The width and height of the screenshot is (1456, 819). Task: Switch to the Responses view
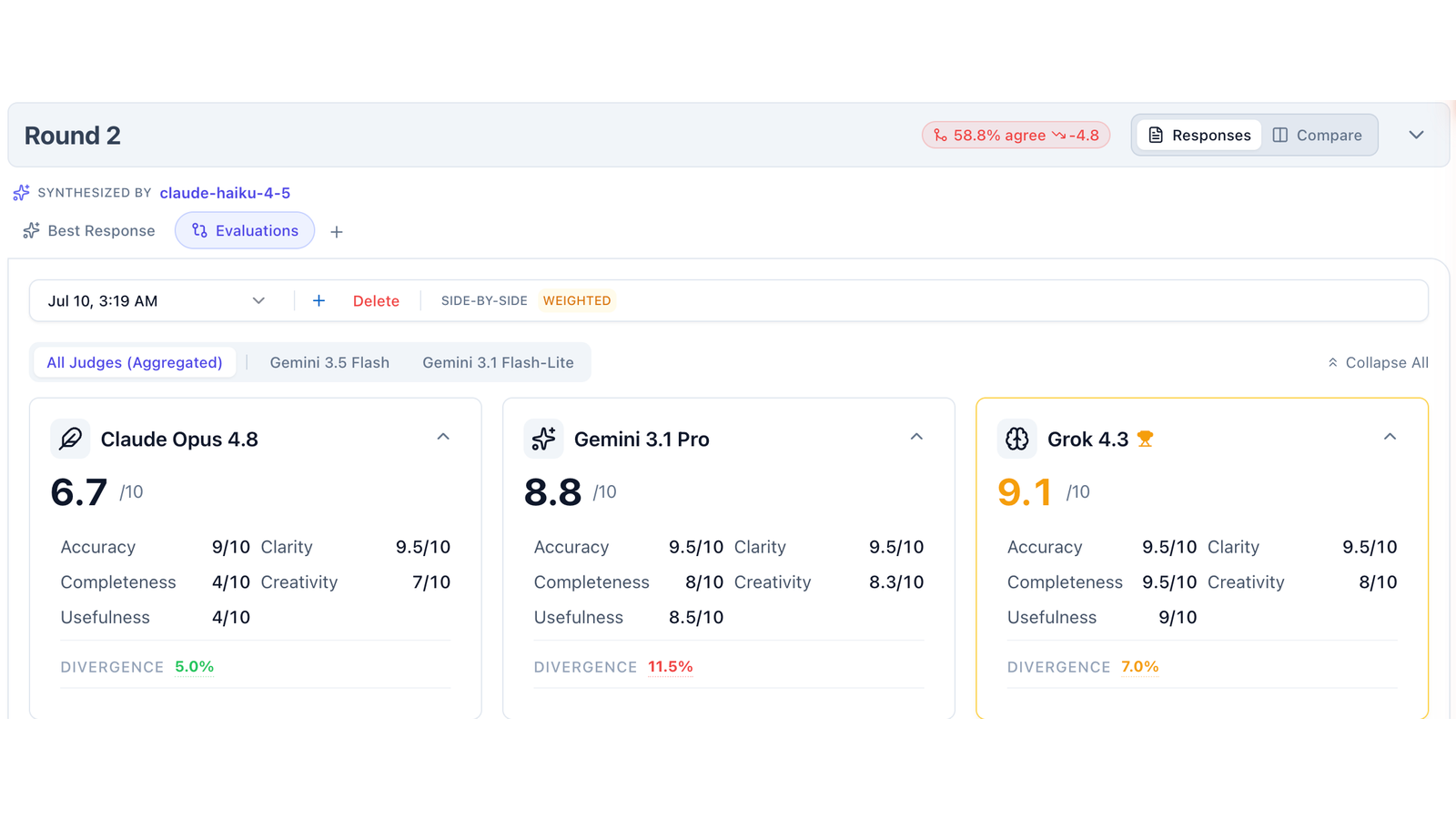(x=1199, y=135)
